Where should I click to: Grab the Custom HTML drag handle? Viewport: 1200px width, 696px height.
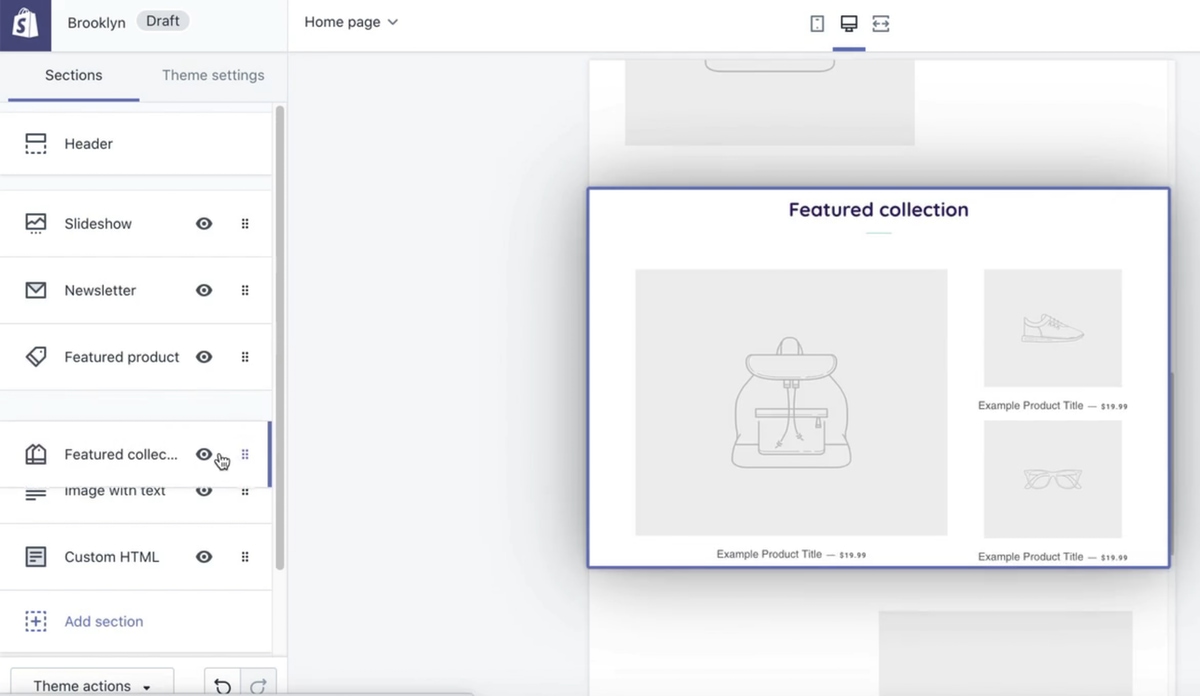245,557
